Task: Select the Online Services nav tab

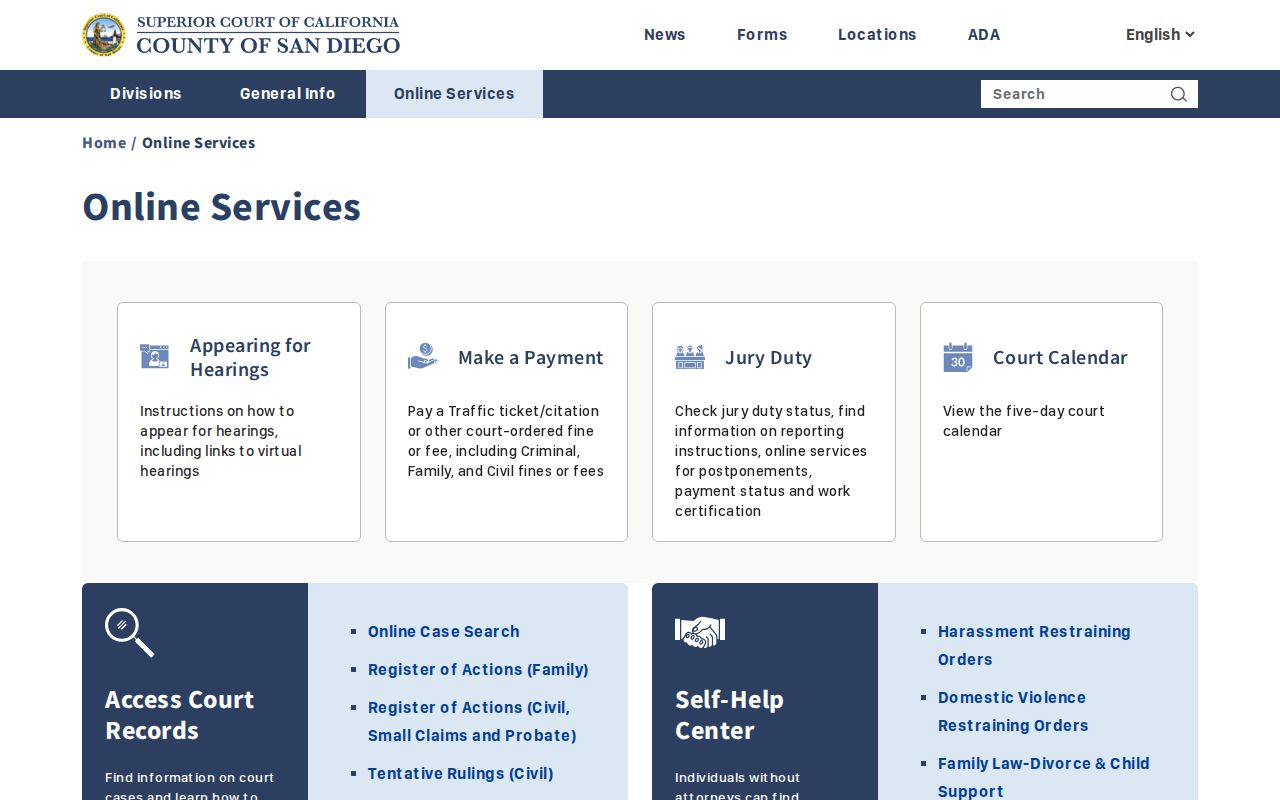Action: [454, 94]
